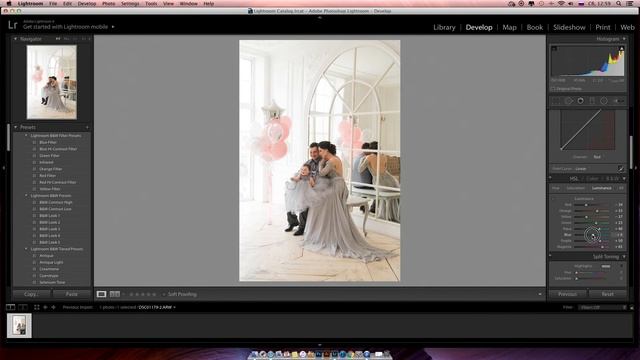Image resolution: width=640 pixels, height=360 pixels.
Task: Select the Crop Overlay tool
Action: [x=557, y=101]
